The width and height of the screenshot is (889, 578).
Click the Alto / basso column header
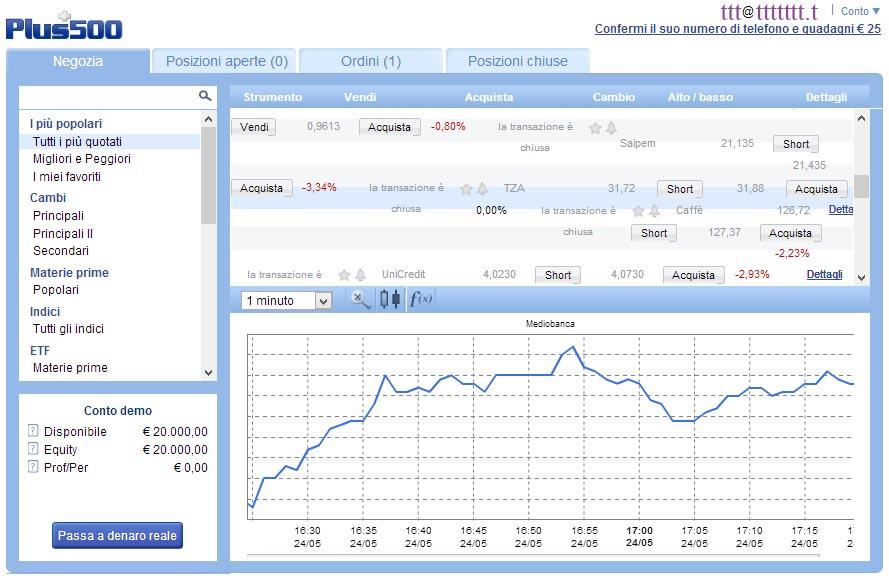700,97
